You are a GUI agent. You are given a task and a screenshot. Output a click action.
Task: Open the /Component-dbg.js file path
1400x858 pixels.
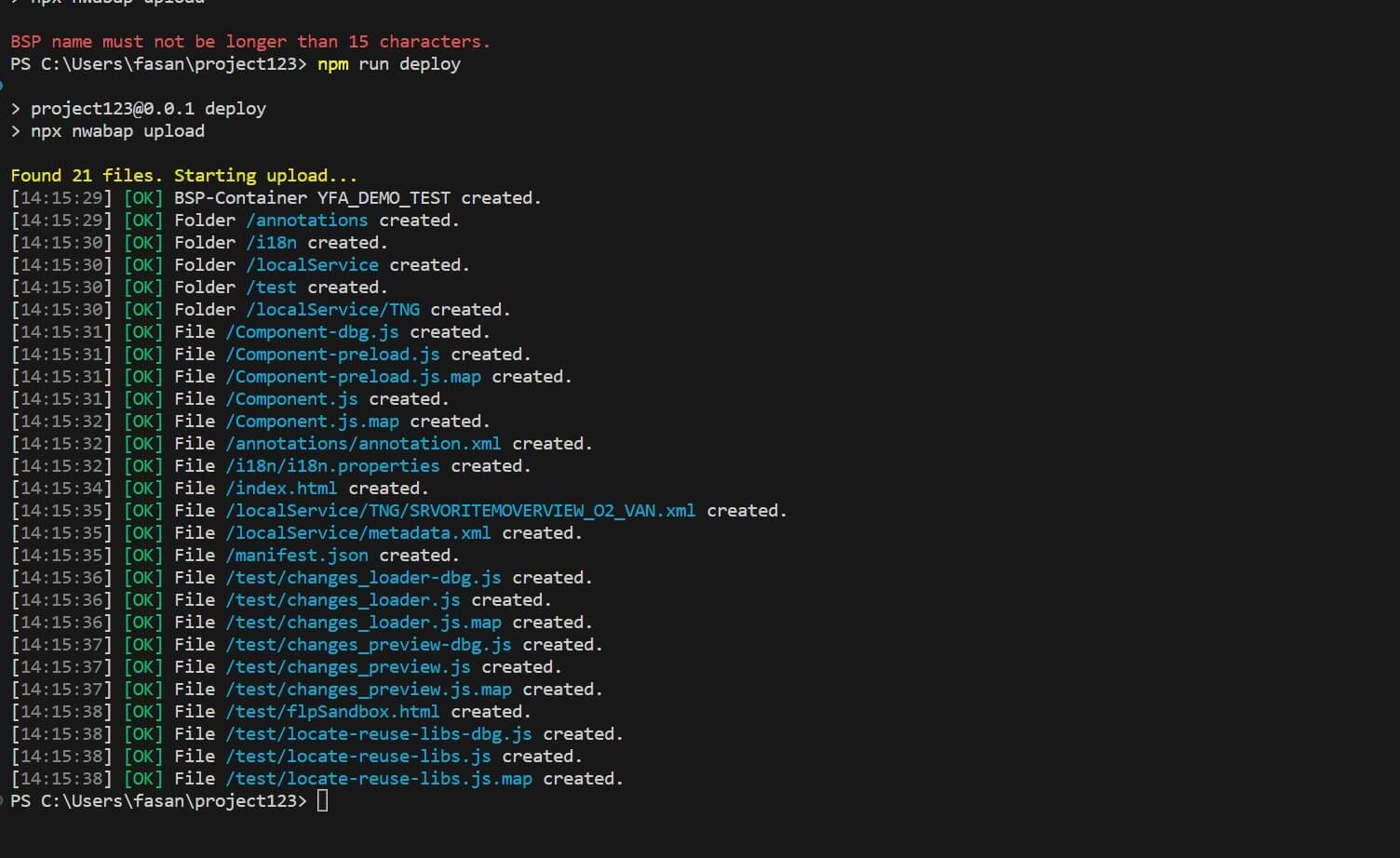[312, 332]
